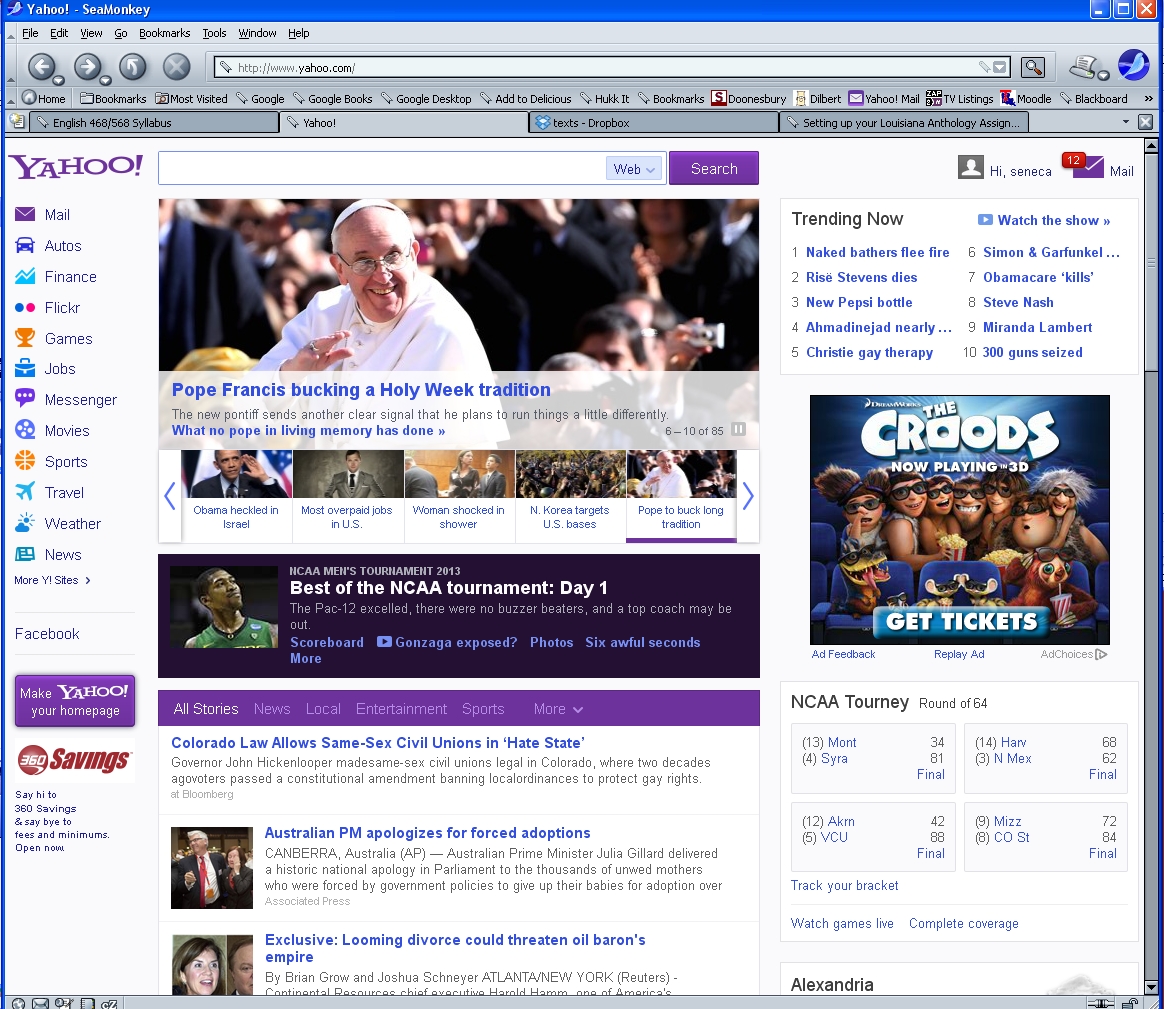Open the Yahoo Mail envelope with 12 badge
Screen dimensions: 1164x1009
pos(1089,167)
